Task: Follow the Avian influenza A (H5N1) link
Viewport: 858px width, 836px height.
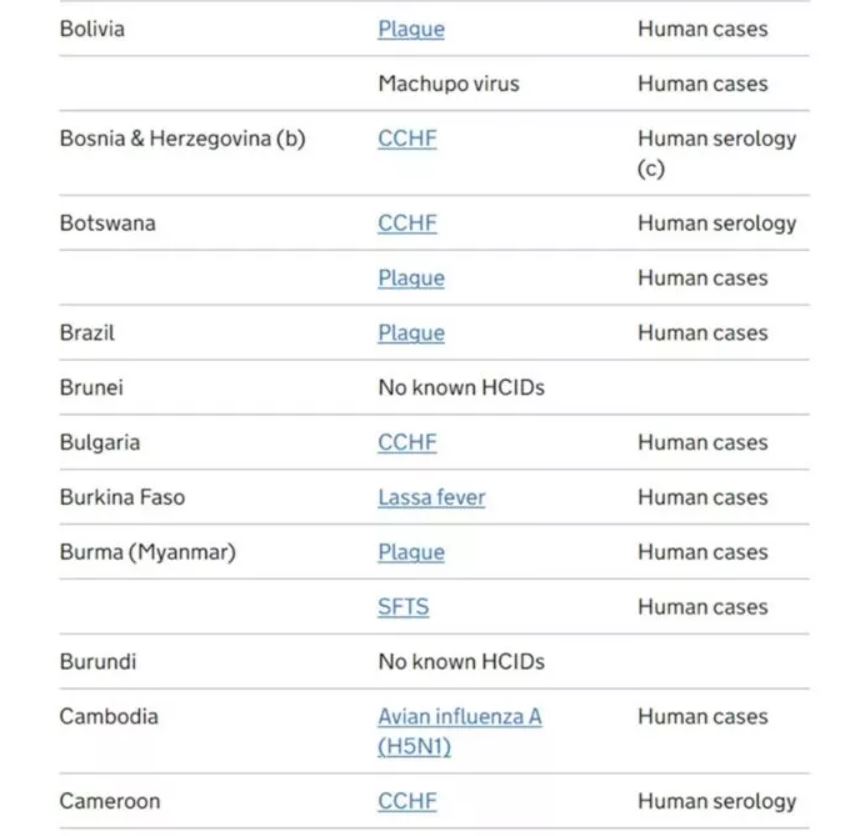Action: [x=459, y=731]
